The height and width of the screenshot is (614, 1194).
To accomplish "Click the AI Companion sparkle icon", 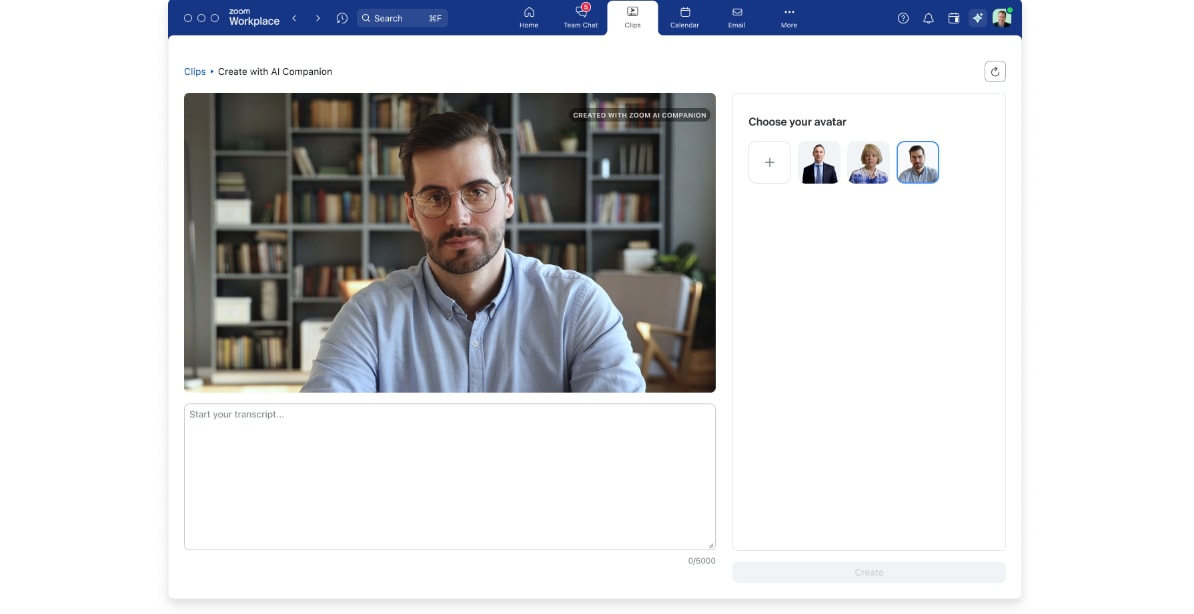I will click(x=977, y=18).
